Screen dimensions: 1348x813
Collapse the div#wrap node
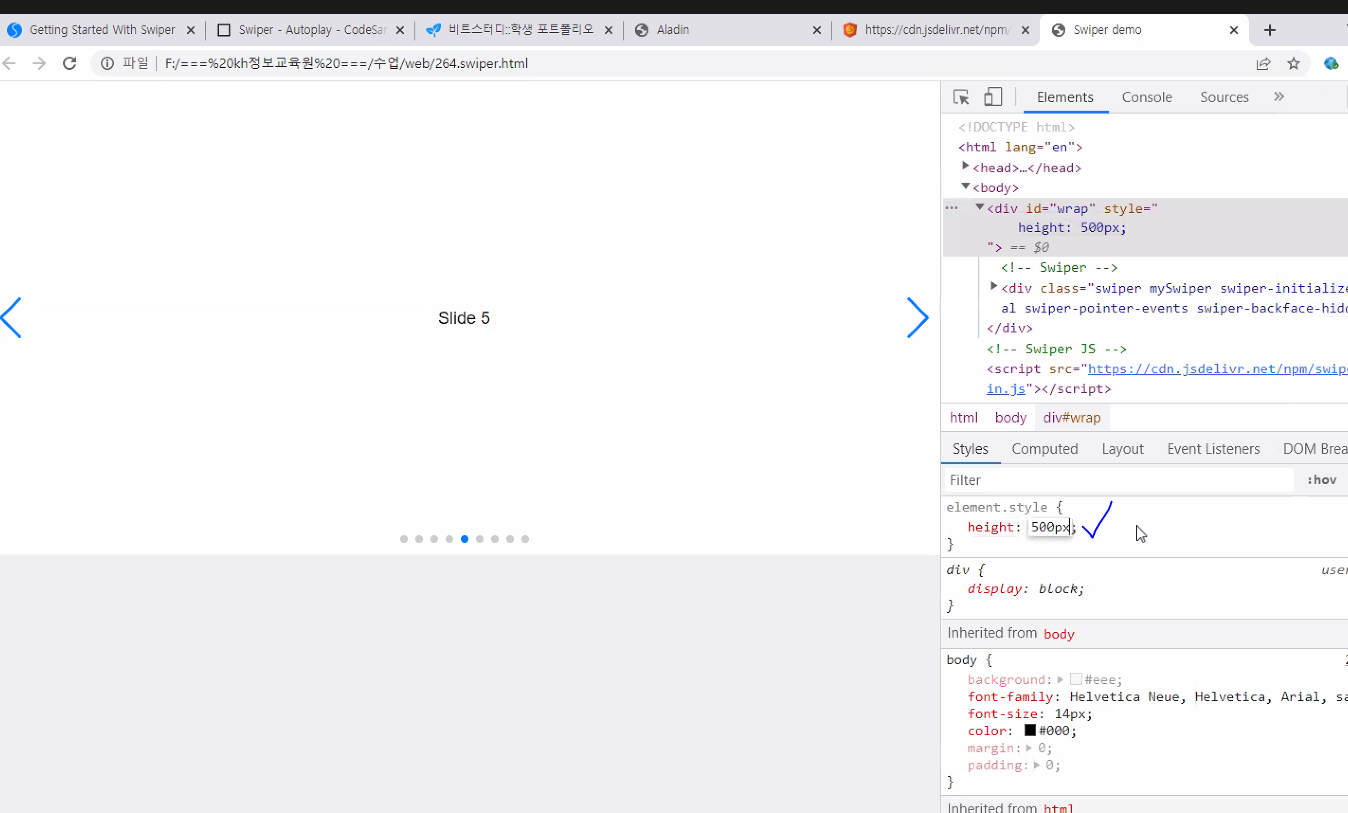pos(980,207)
